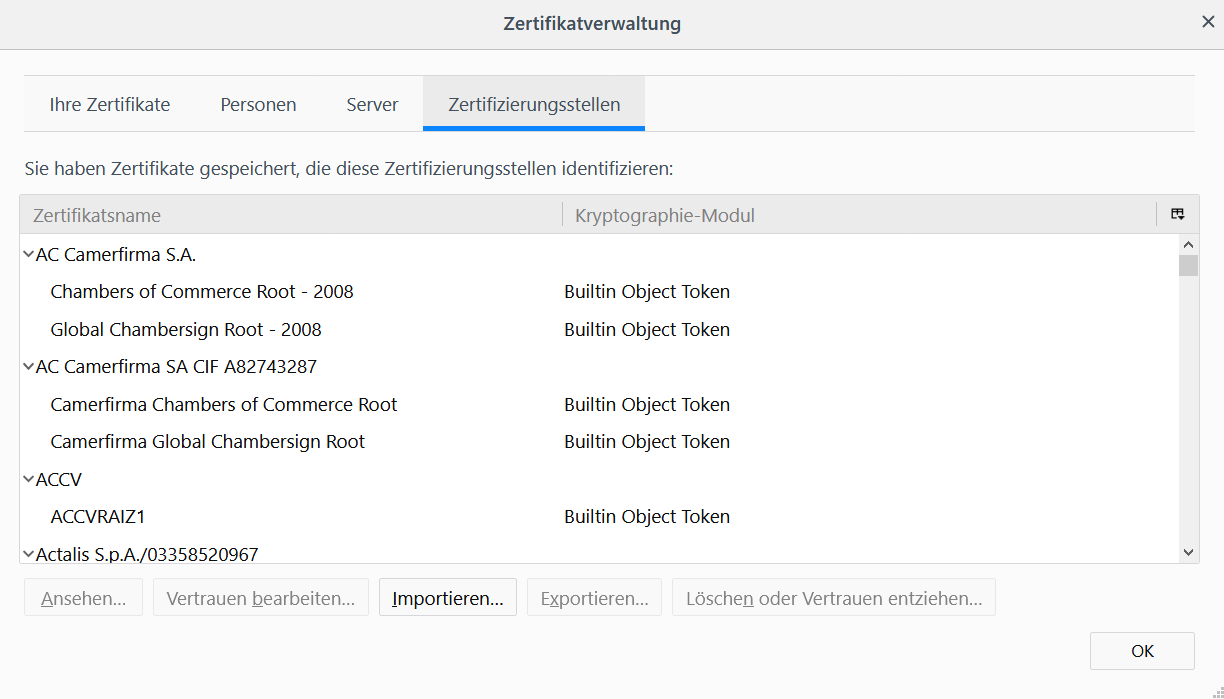Viewport: 1224px width, 699px height.
Task: Collapse the AC Camerfirma SA CIF A82743287 group
Action: point(28,367)
